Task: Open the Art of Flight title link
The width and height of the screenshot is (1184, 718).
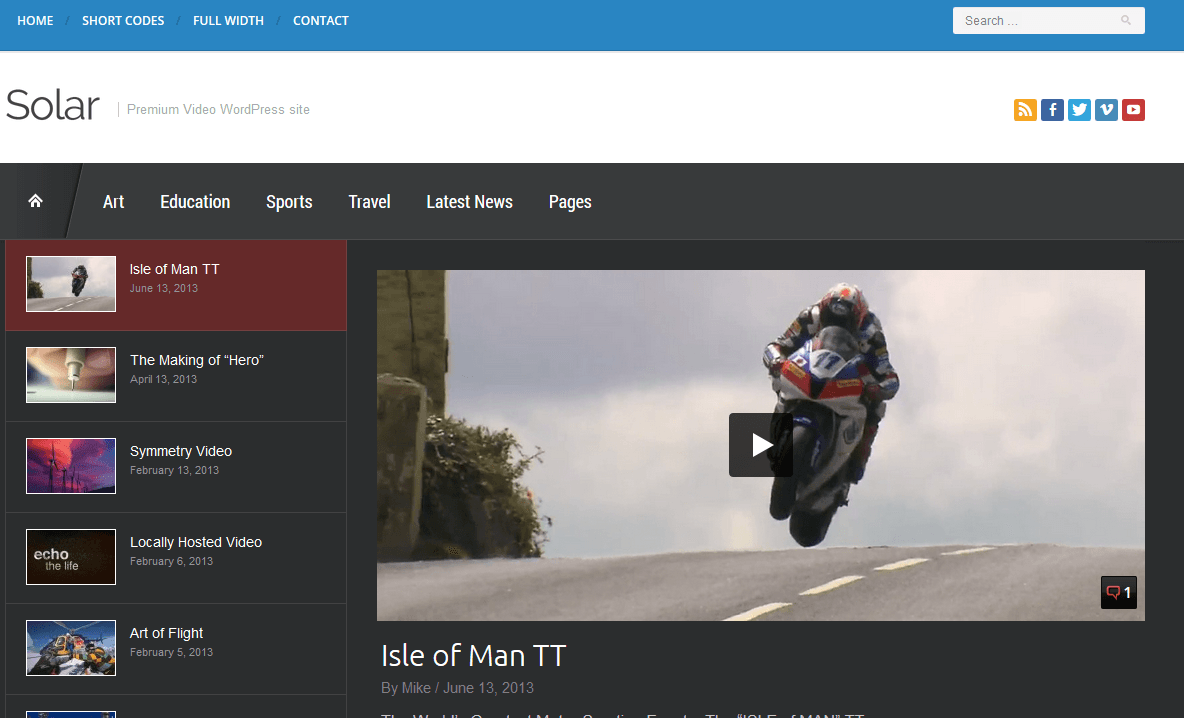Action: (166, 633)
